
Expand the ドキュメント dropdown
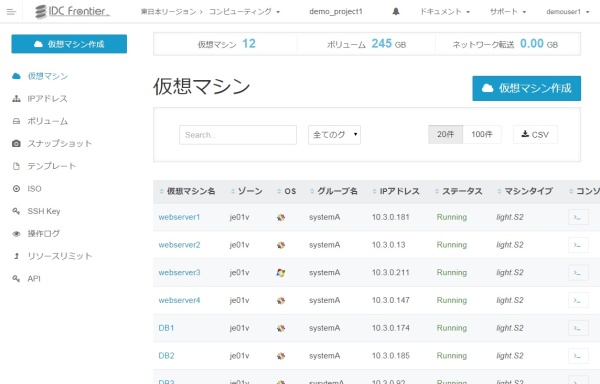(445, 12)
